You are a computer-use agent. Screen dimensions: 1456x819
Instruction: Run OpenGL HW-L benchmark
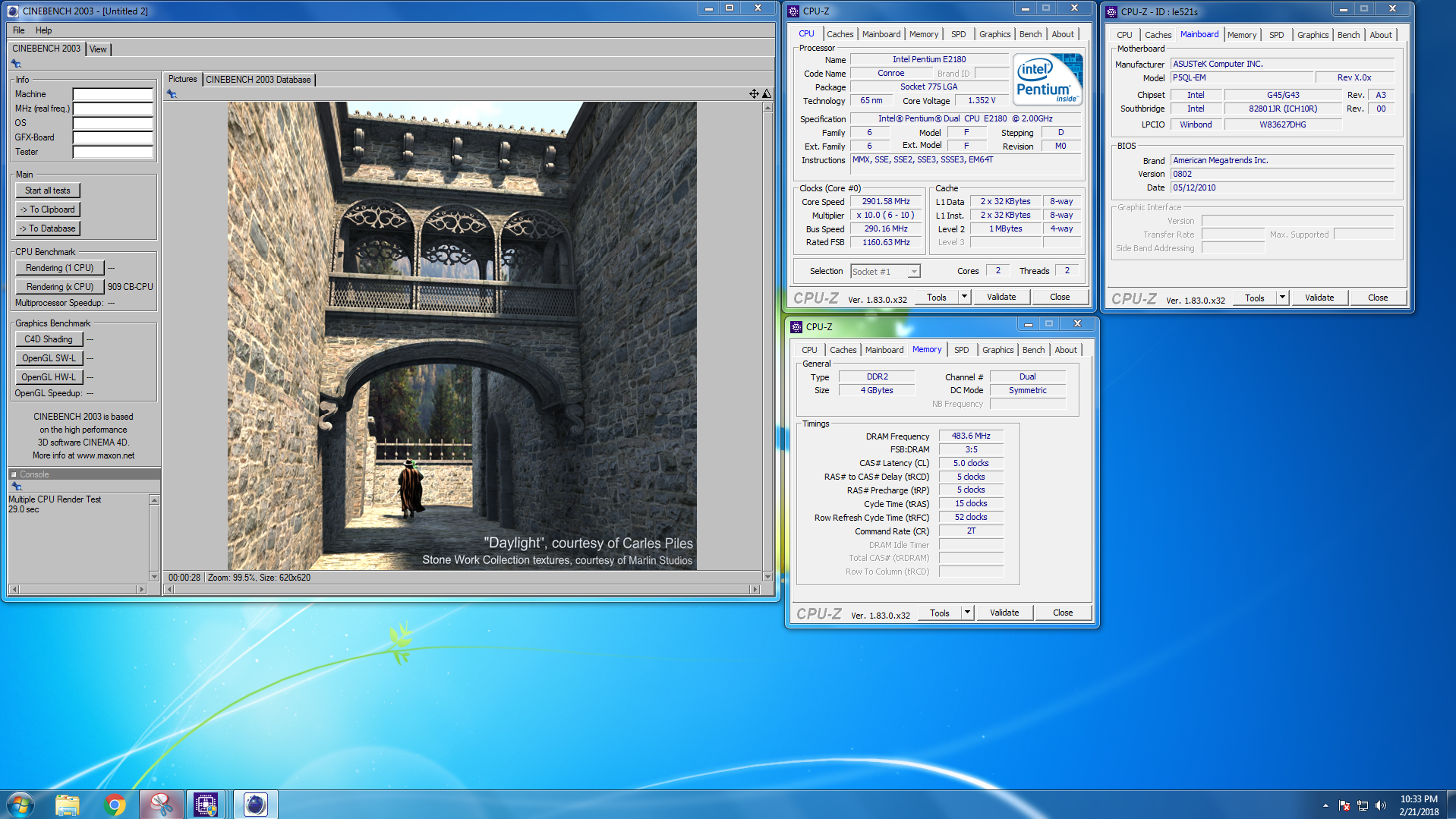click(x=49, y=377)
